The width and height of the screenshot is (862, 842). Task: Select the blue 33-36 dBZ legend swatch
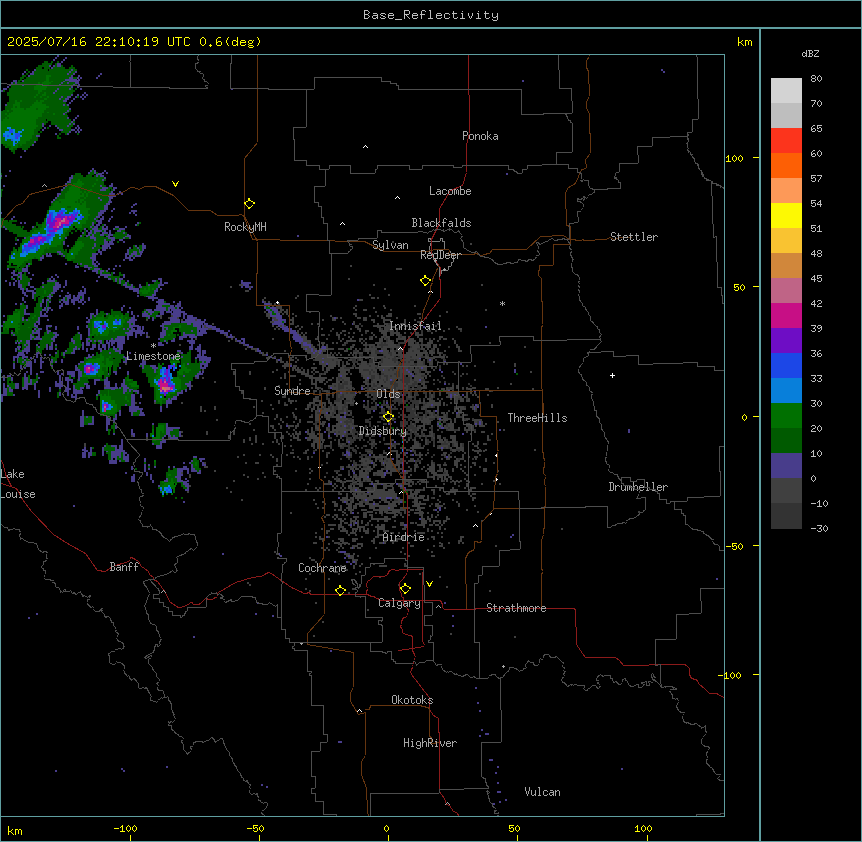[x=786, y=365]
